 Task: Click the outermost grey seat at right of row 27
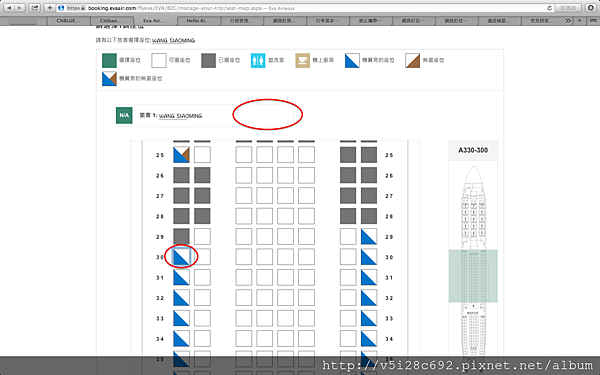click(x=369, y=196)
